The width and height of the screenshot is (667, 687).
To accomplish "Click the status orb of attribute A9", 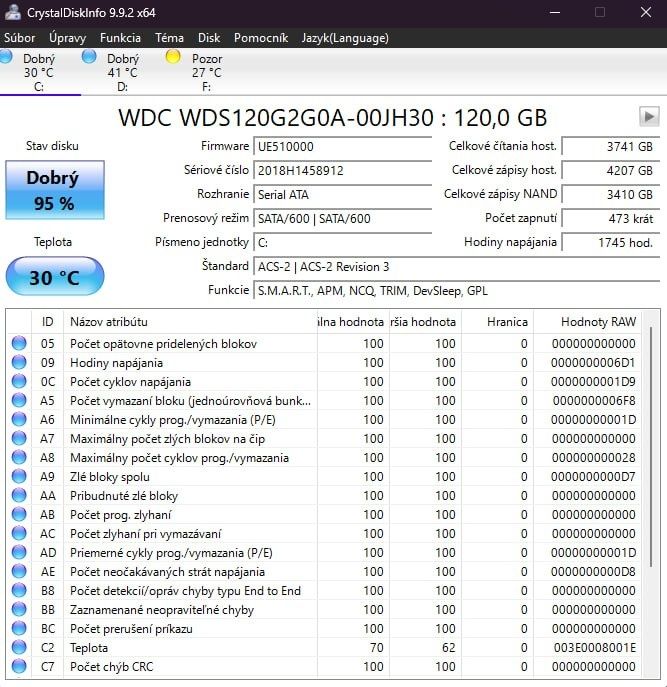I will click(19, 476).
